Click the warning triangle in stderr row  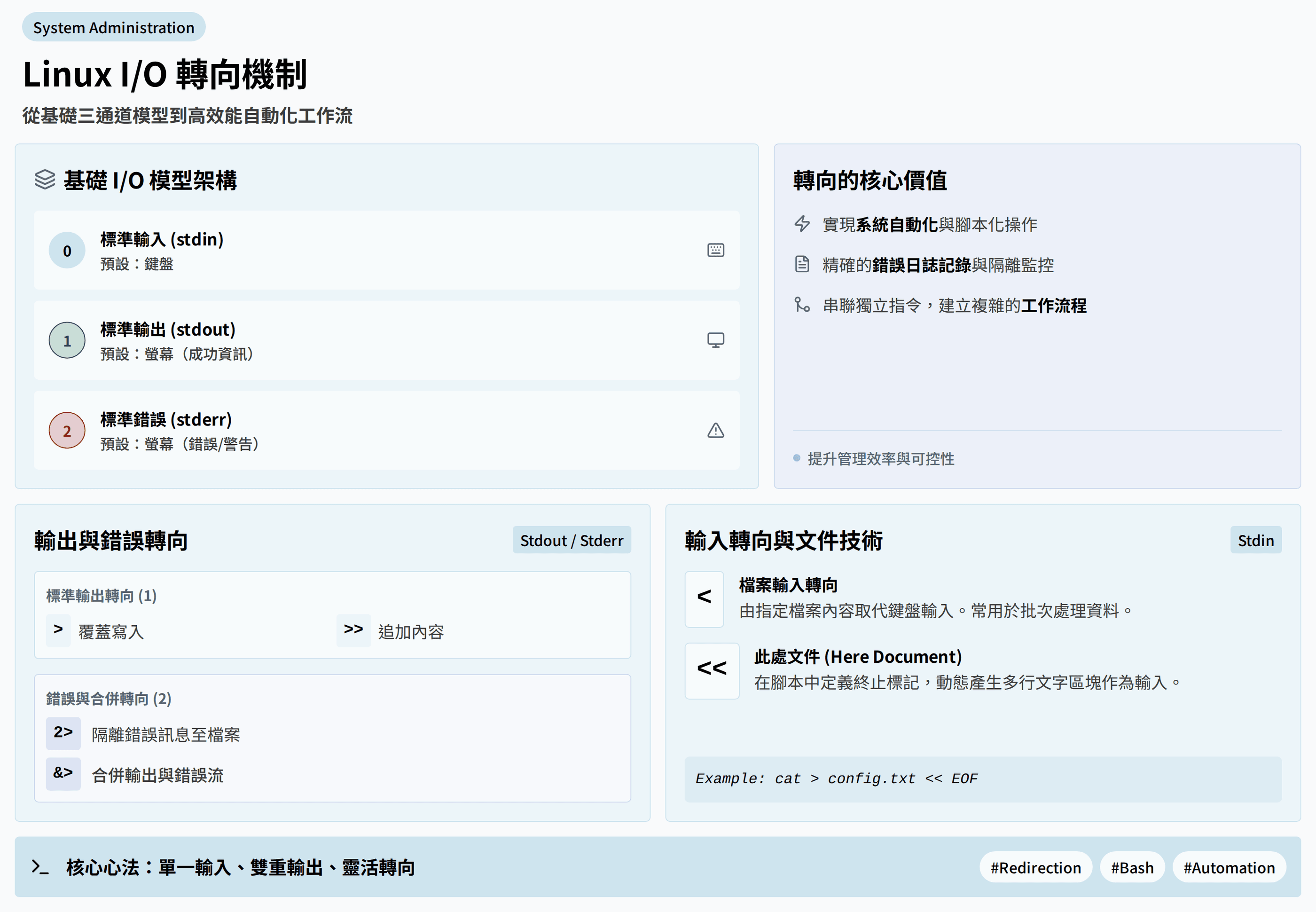click(x=715, y=430)
